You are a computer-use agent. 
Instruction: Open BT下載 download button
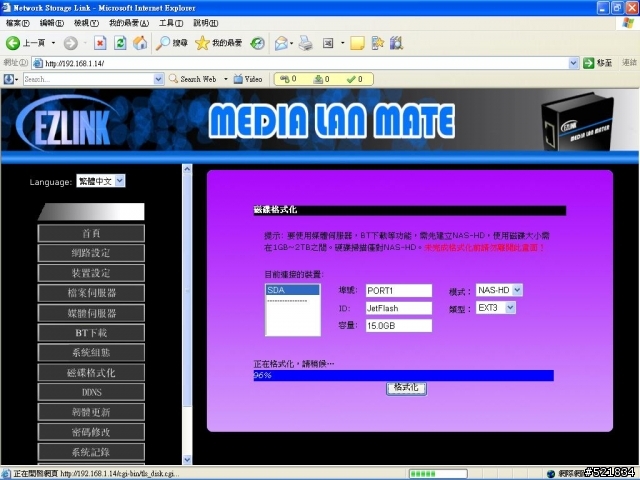91,333
